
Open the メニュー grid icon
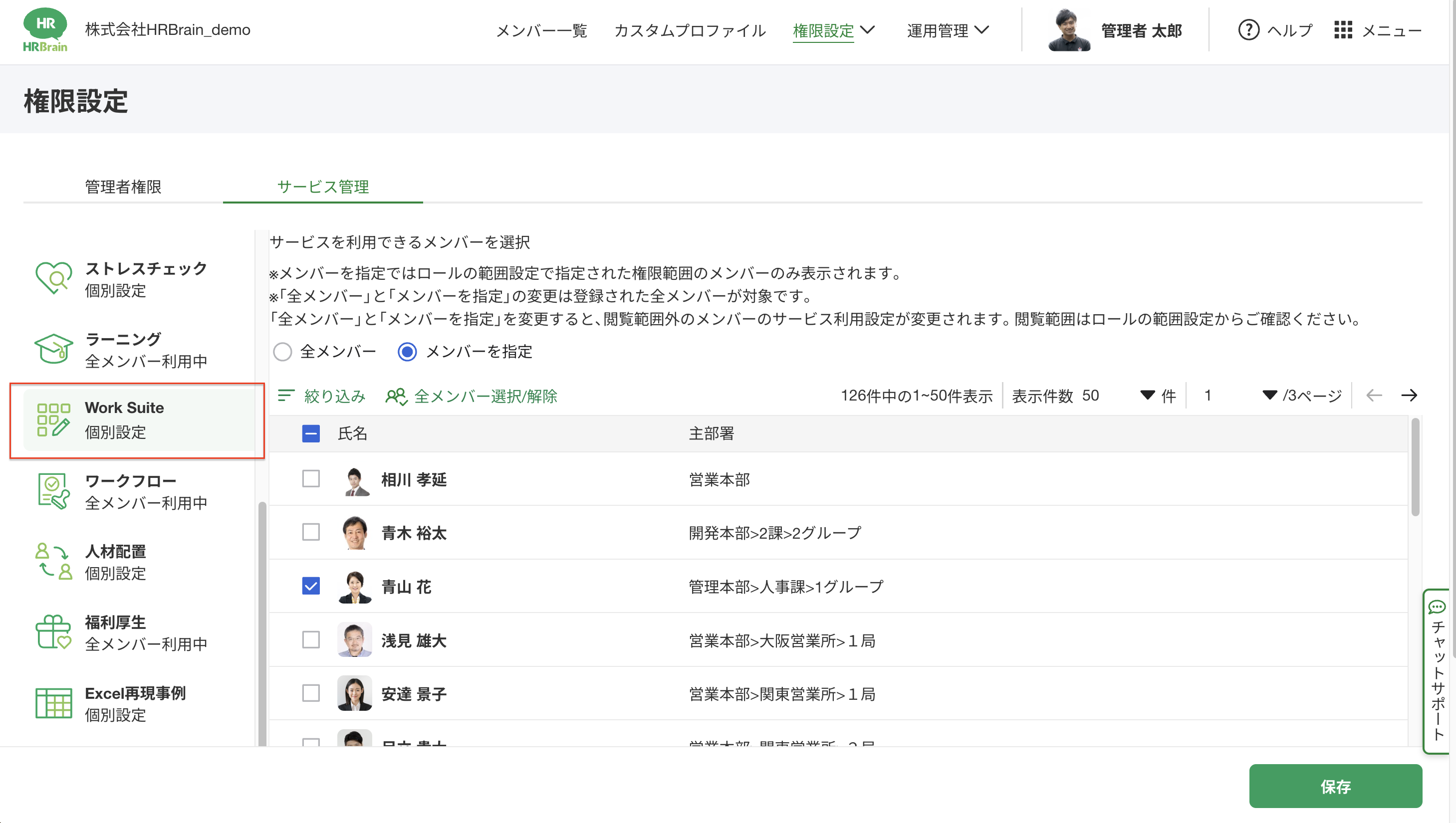[x=1343, y=30]
